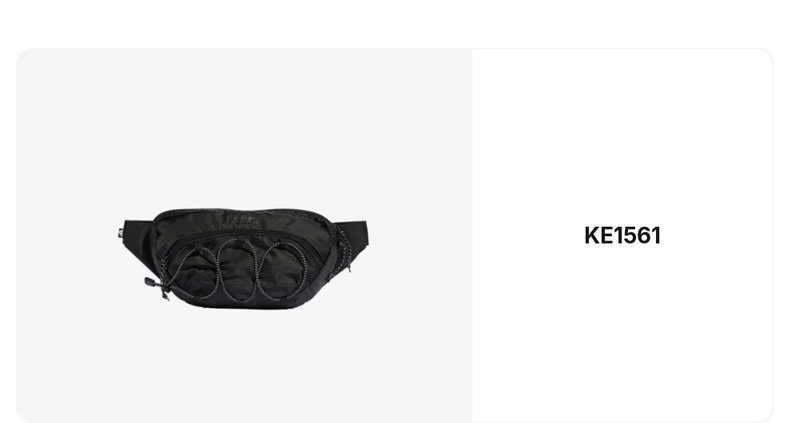Click the white panel below the KE1561 label

tap(622, 334)
